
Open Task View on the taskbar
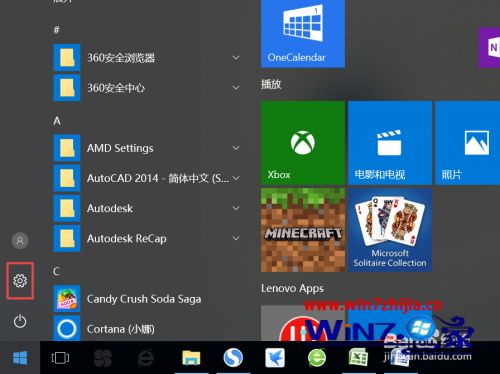60,358
